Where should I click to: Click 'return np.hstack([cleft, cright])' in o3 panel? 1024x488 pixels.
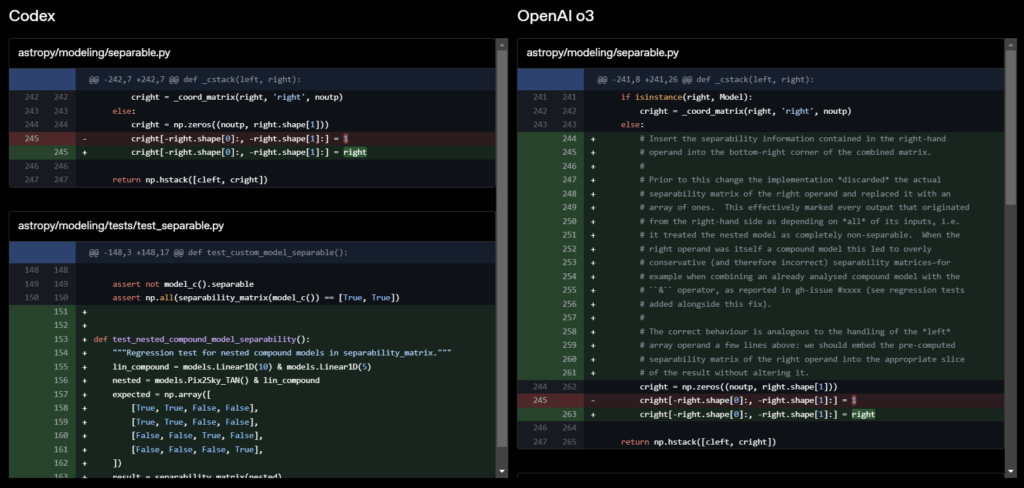click(x=699, y=442)
